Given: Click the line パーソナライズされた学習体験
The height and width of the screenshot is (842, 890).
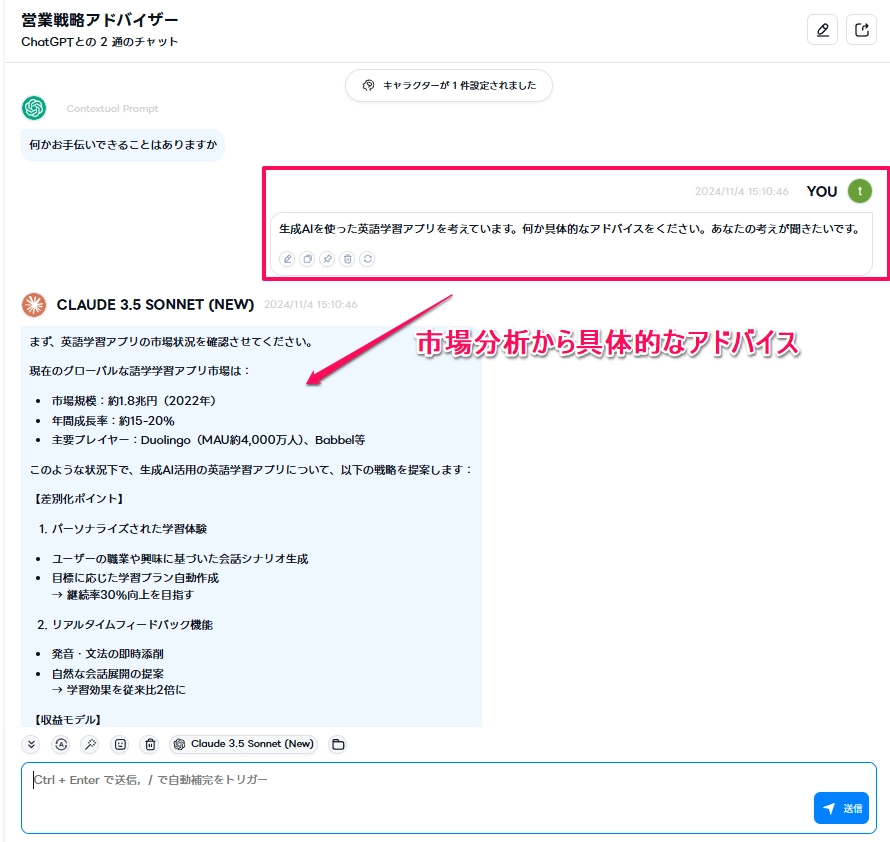Looking at the screenshot, I should point(129,529).
